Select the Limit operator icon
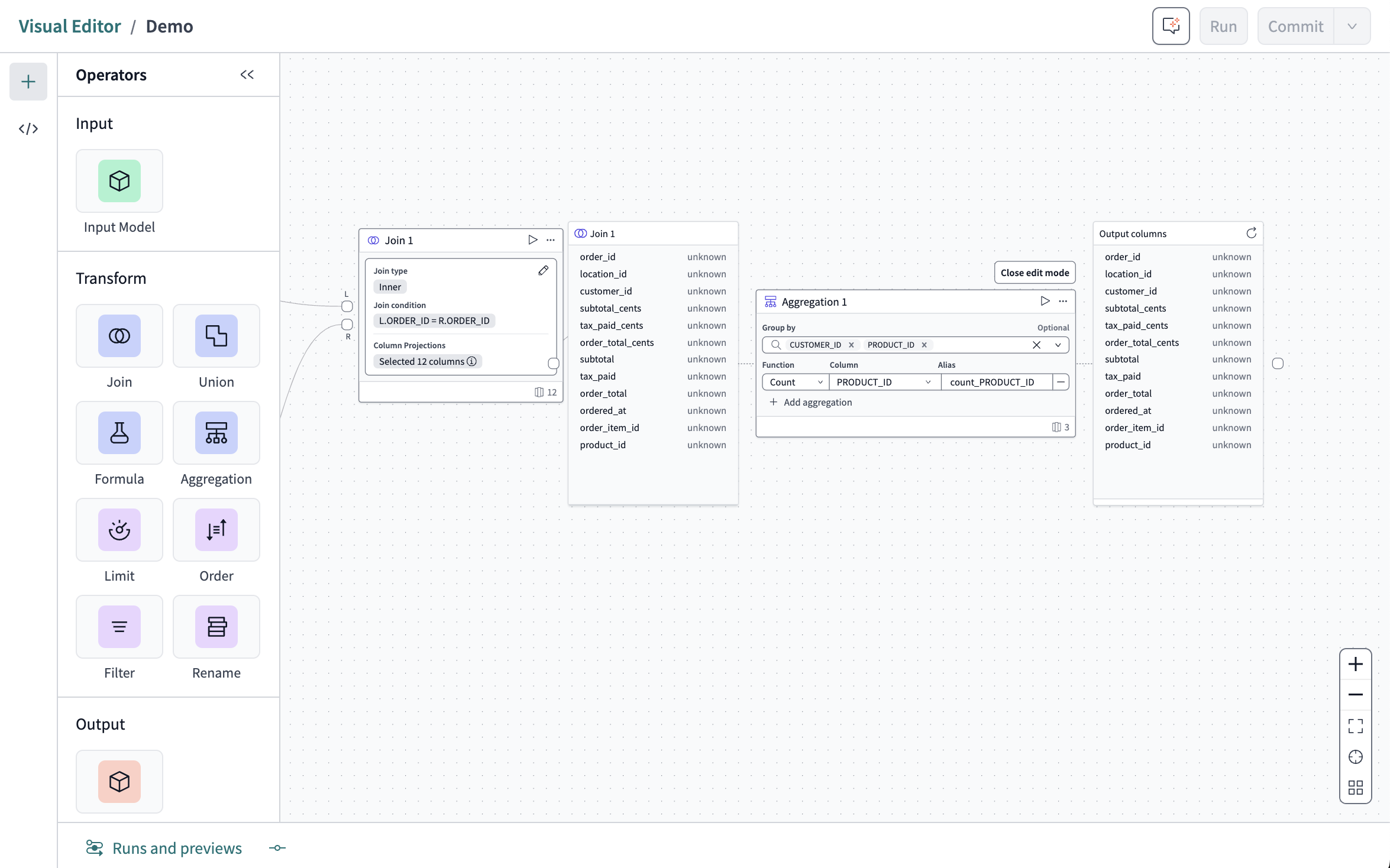The height and width of the screenshot is (868, 1390). (x=119, y=530)
